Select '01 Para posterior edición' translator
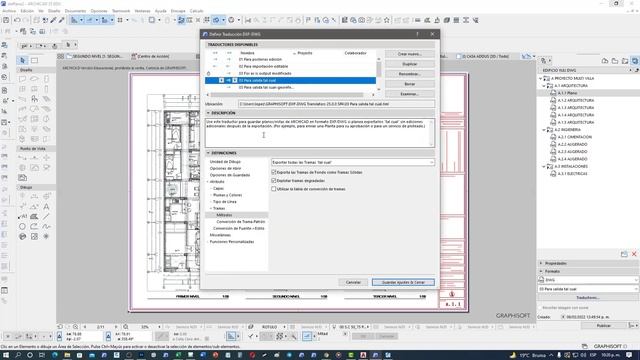640x360 pixels. (x=260, y=59)
